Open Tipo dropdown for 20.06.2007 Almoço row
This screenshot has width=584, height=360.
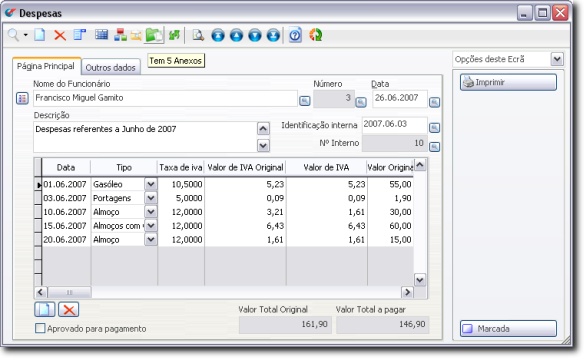coord(151,239)
